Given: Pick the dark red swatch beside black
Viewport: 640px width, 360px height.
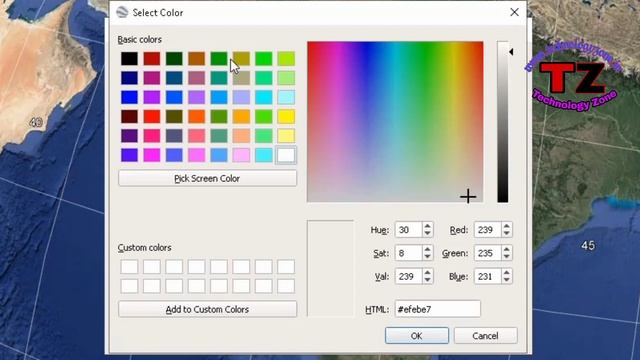Looking at the screenshot, I should pos(152,59).
